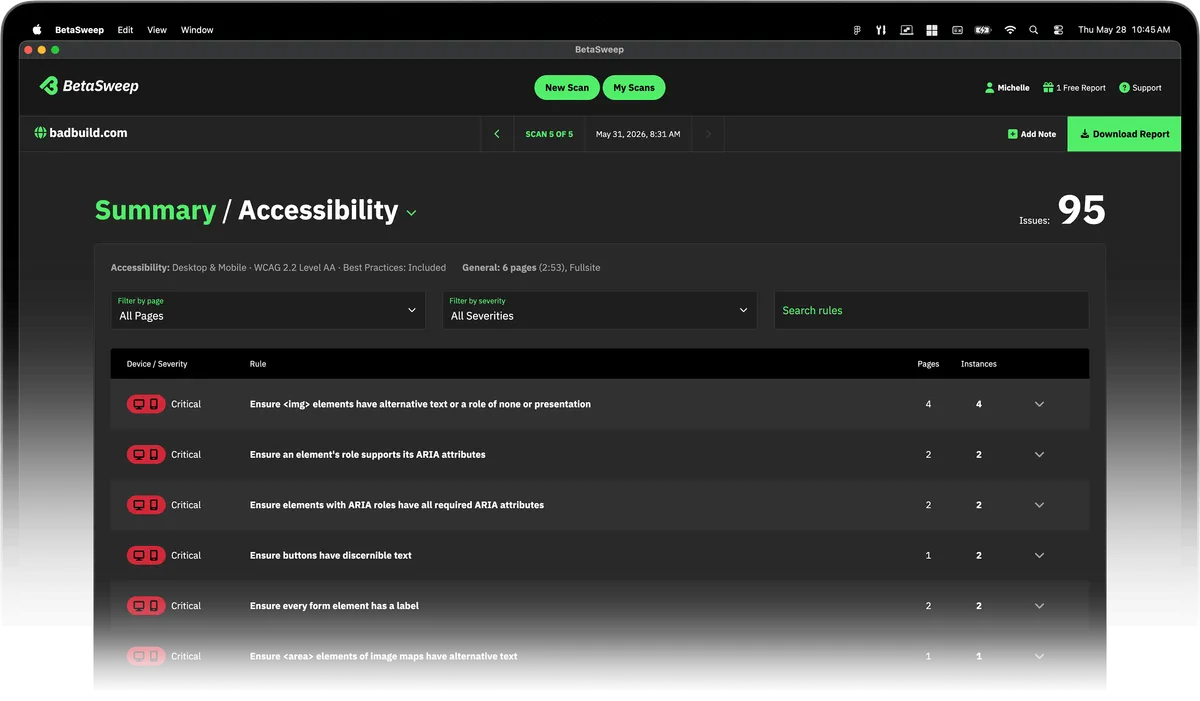Click the menu bar date and time
This screenshot has width=1200, height=701.
1124,30
